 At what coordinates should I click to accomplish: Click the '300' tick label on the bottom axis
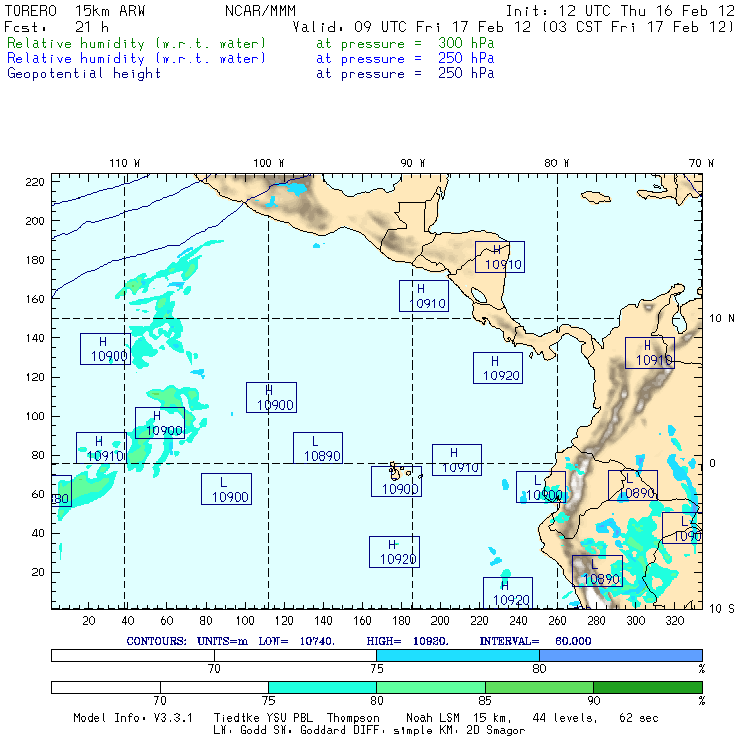point(635,621)
